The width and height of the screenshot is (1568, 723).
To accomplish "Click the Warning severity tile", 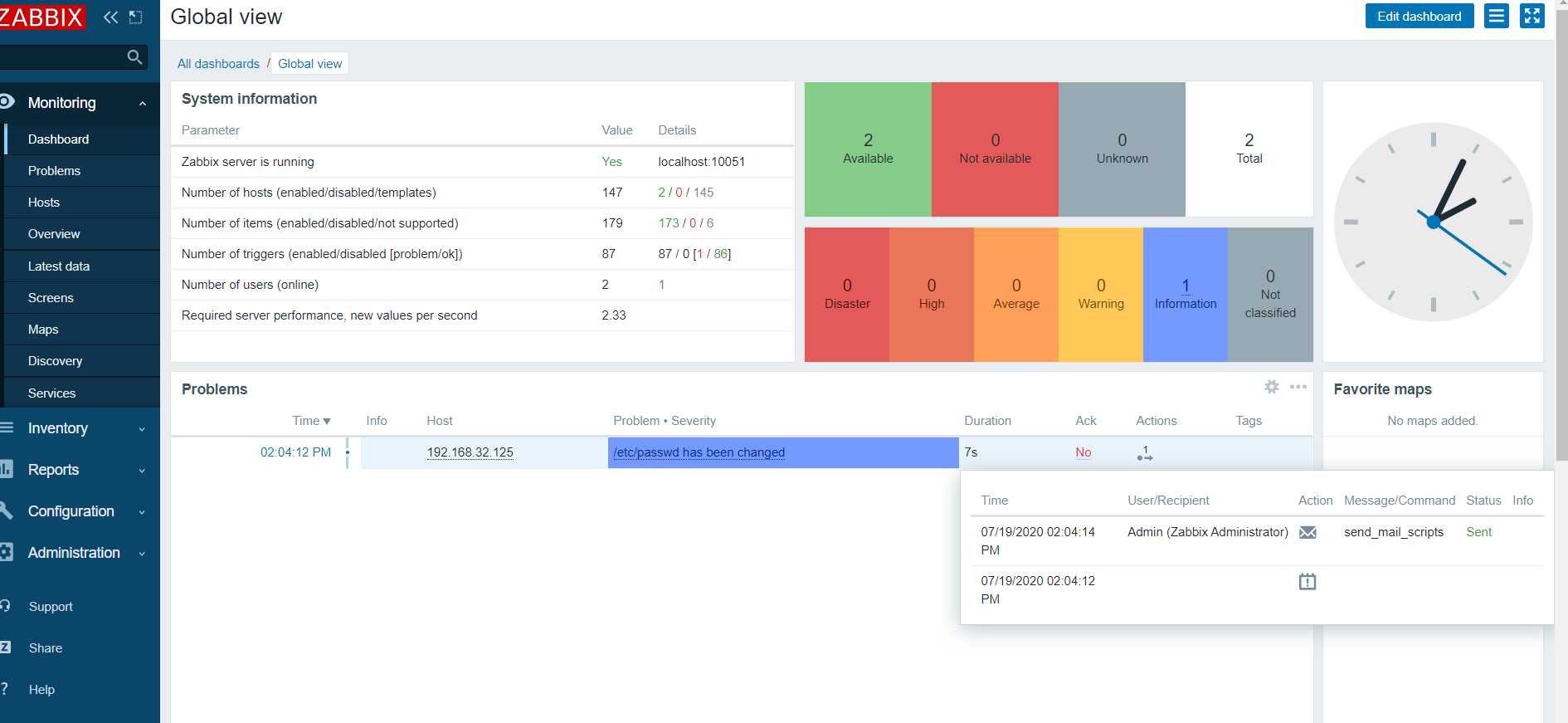I will point(1101,295).
